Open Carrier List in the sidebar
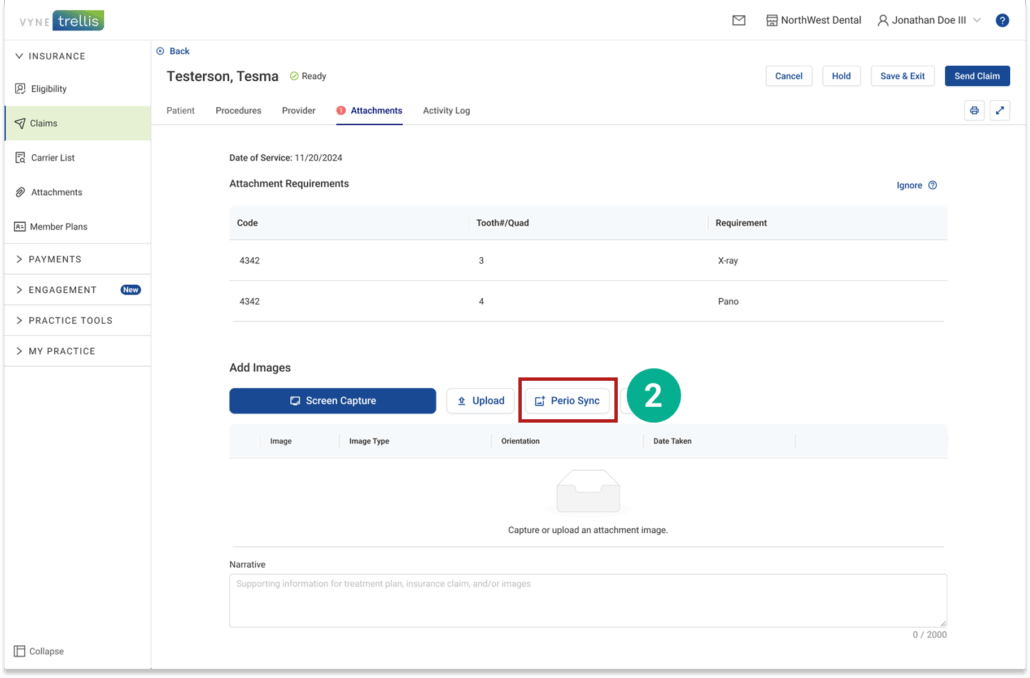This screenshot has height=678, width=1030. (52, 158)
